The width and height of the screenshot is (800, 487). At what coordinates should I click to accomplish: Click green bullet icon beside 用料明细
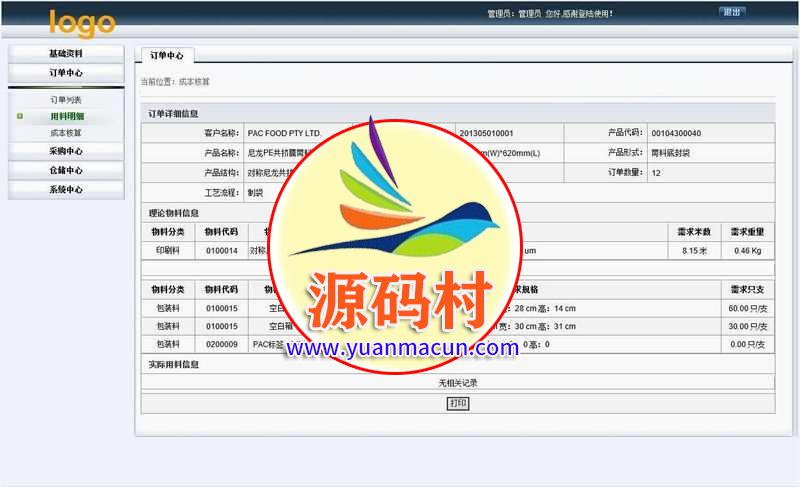pos(20,117)
